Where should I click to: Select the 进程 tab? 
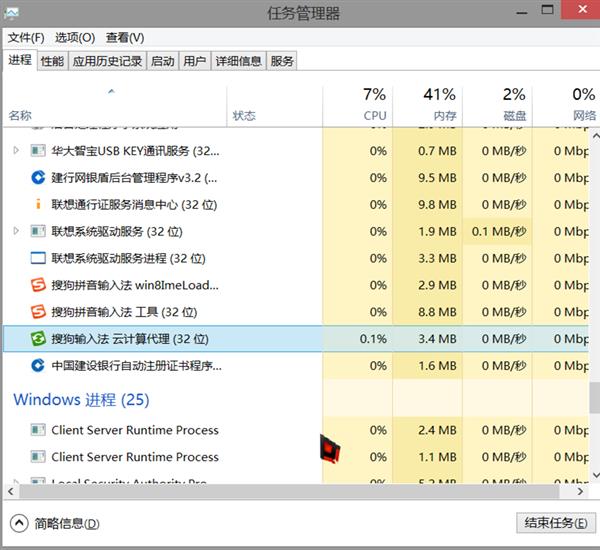[x=20, y=60]
